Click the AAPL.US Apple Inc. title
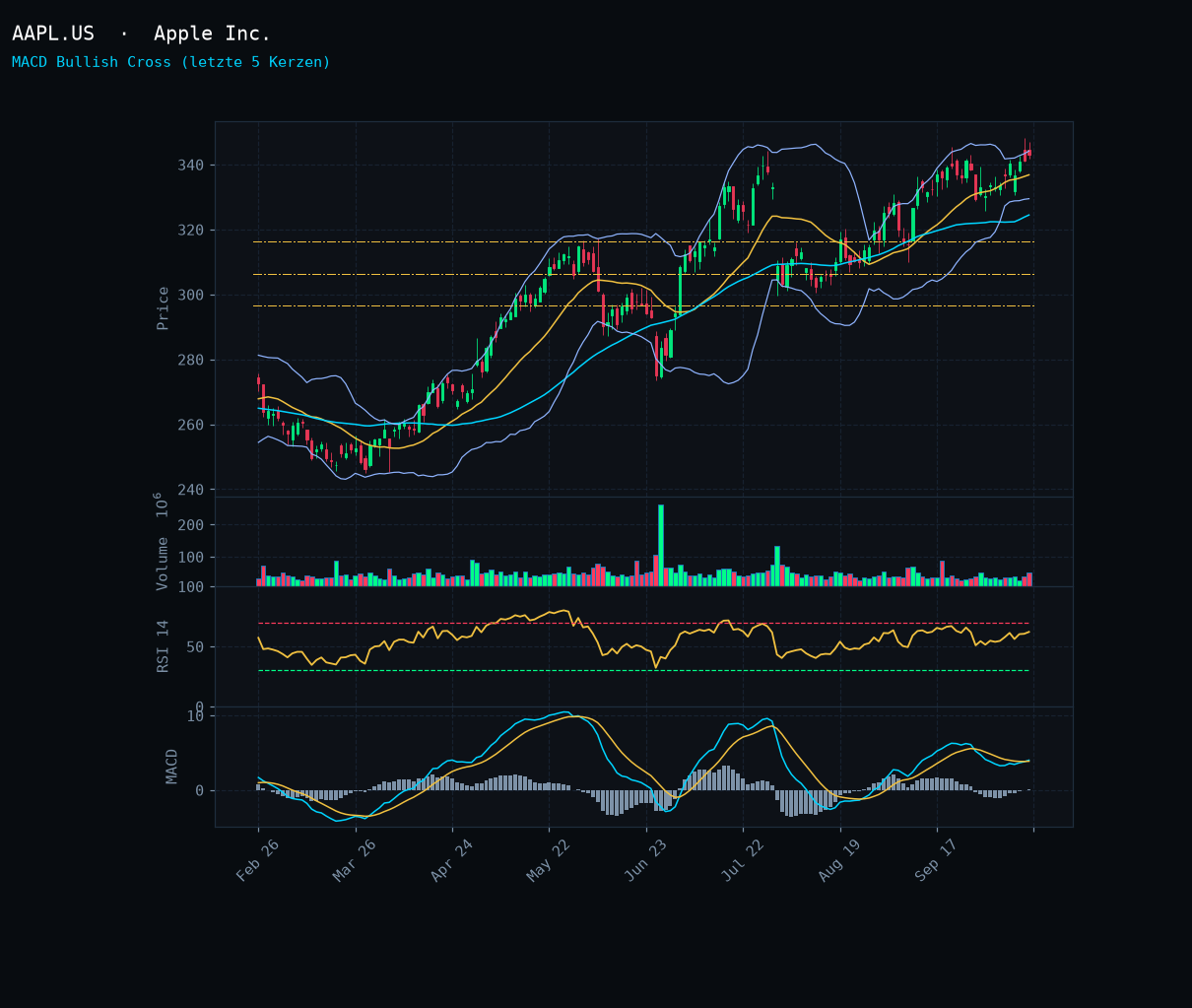The image size is (1192, 1008). [x=141, y=34]
